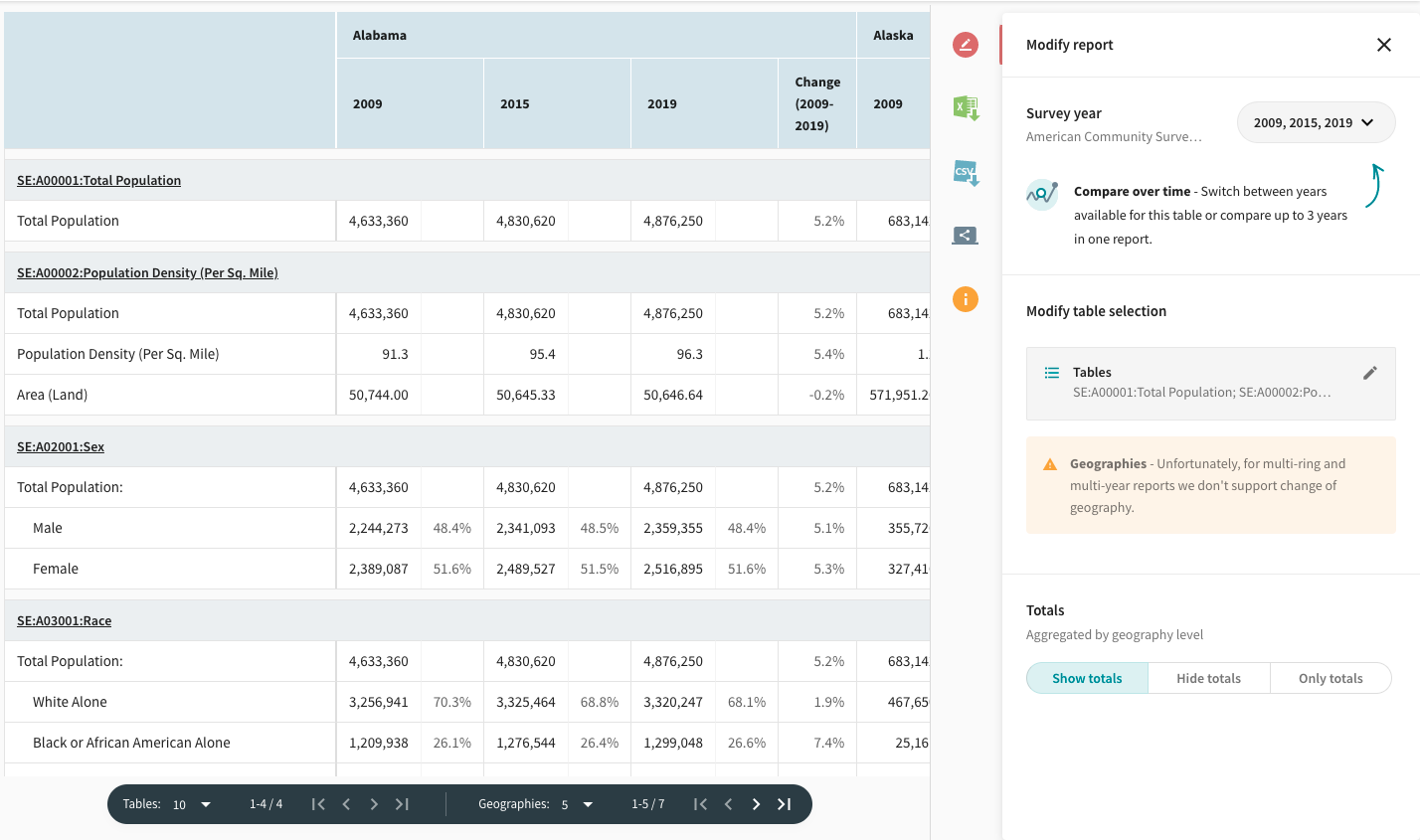Select Hide totals option
1420x840 pixels.
click(1208, 678)
